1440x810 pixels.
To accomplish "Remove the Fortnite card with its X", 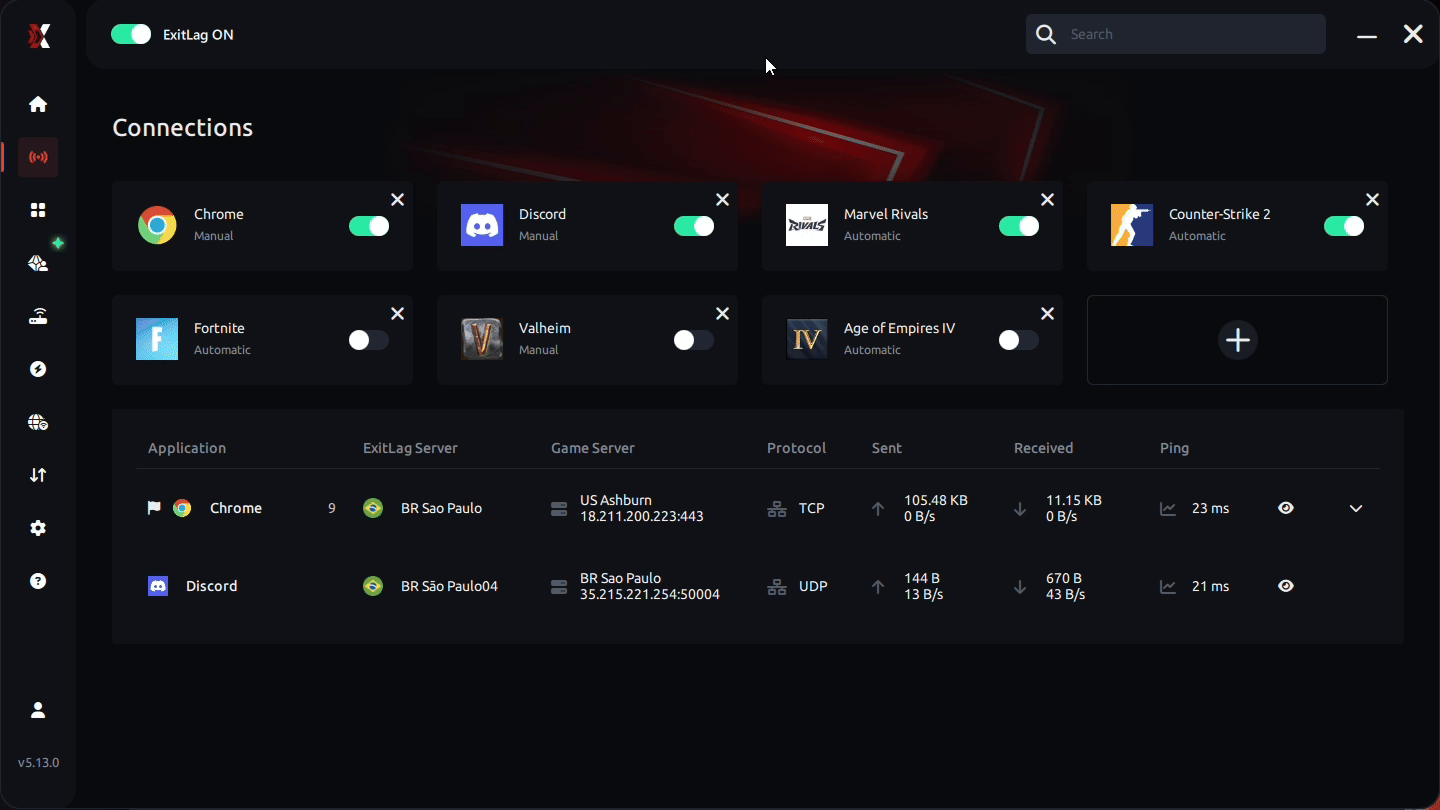I will click(x=397, y=314).
